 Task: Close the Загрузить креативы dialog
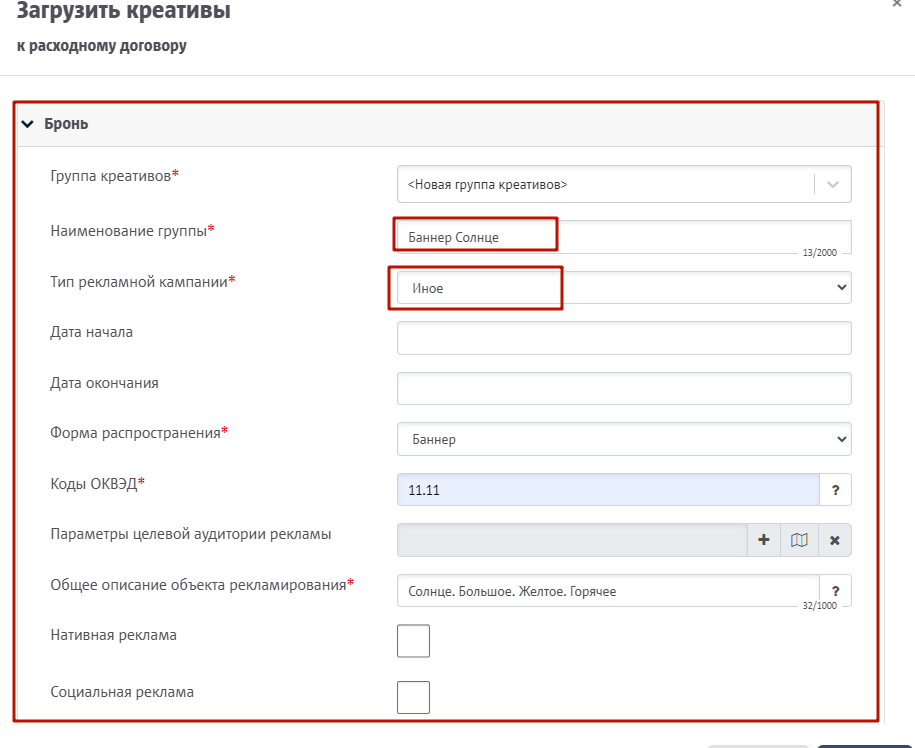click(x=896, y=4)
